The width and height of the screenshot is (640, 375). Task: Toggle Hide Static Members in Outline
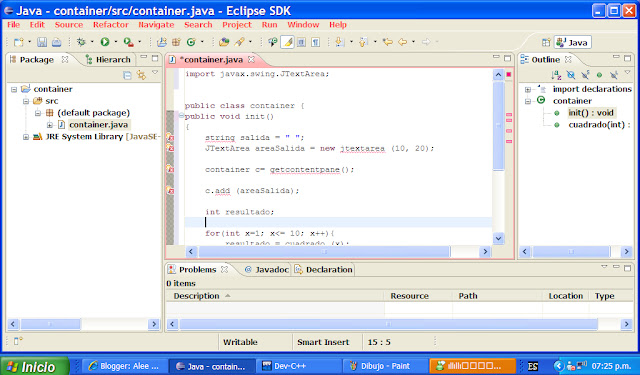pyautogui.click(x=585, y=75)
